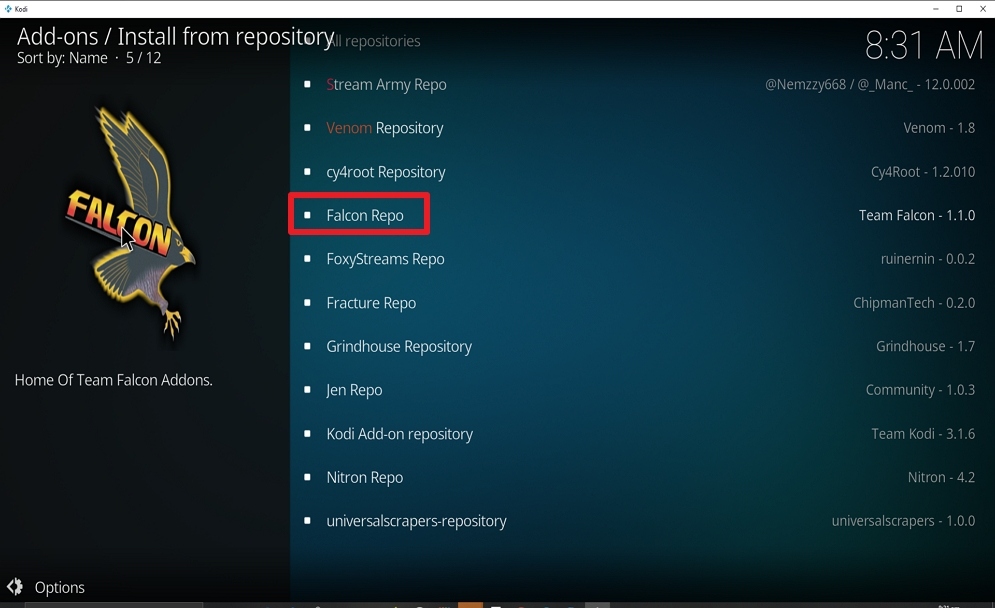This screenshot has width=995, height=608.
Task: Click the universalscrapers - 1.0.0 label
Action: tap(903, 521)
